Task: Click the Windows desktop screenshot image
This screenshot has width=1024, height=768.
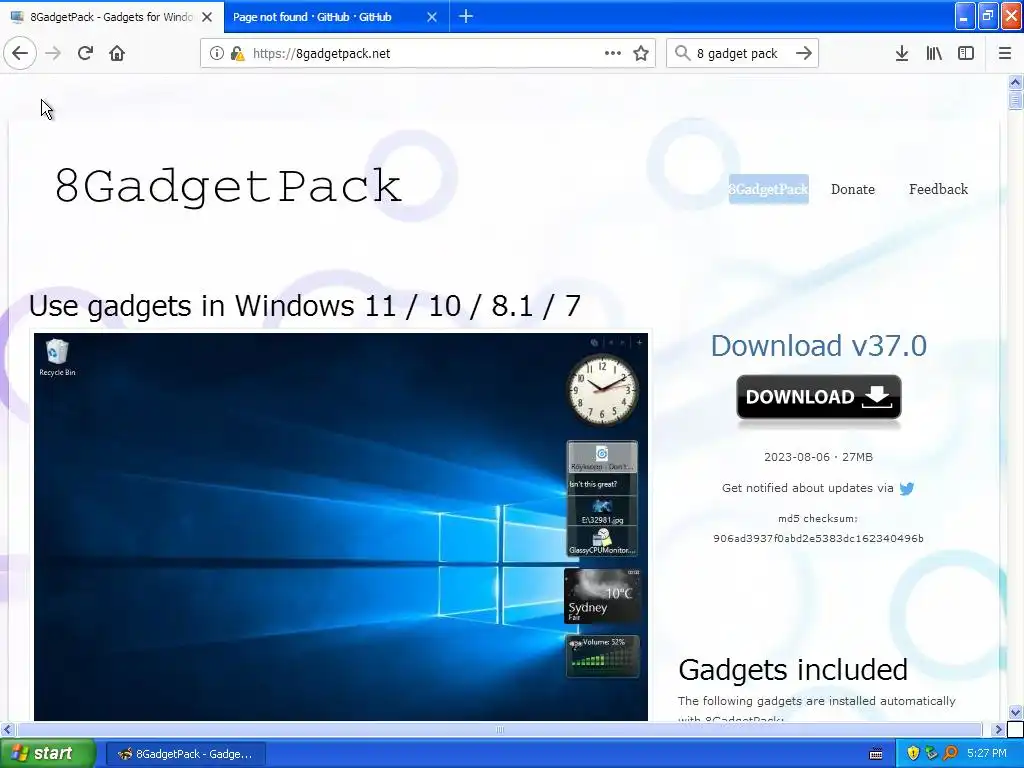Action: (341, 526)
